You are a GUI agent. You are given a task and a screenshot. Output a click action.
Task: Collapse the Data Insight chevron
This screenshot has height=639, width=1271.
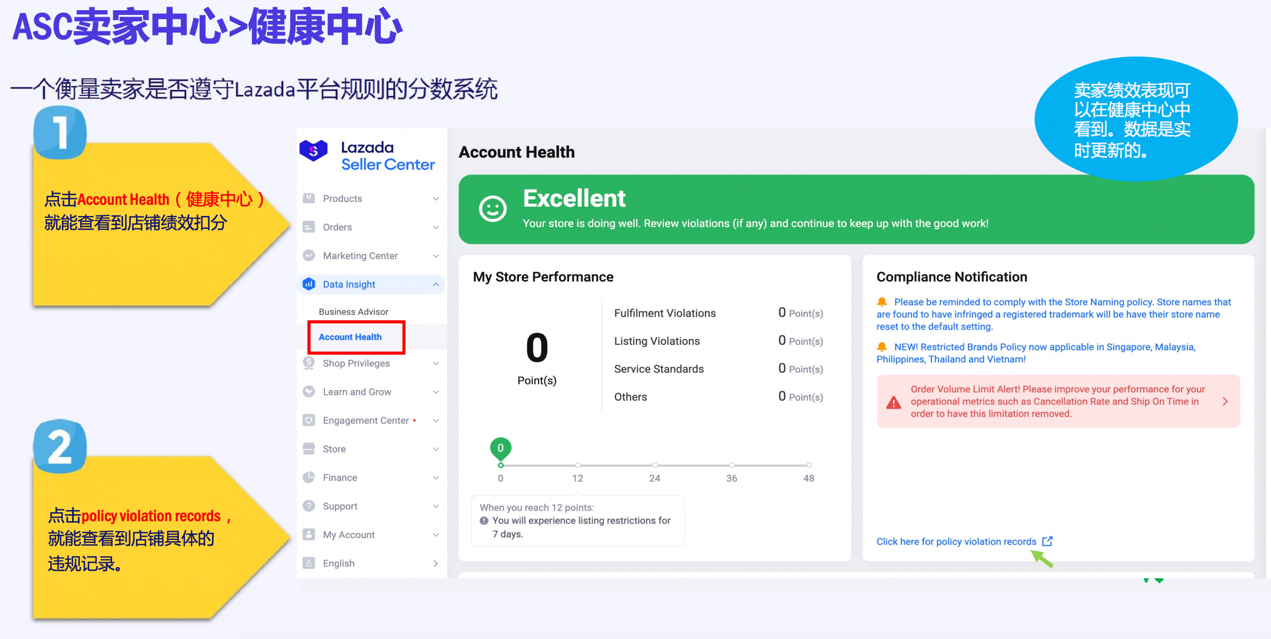coord(436,285)
